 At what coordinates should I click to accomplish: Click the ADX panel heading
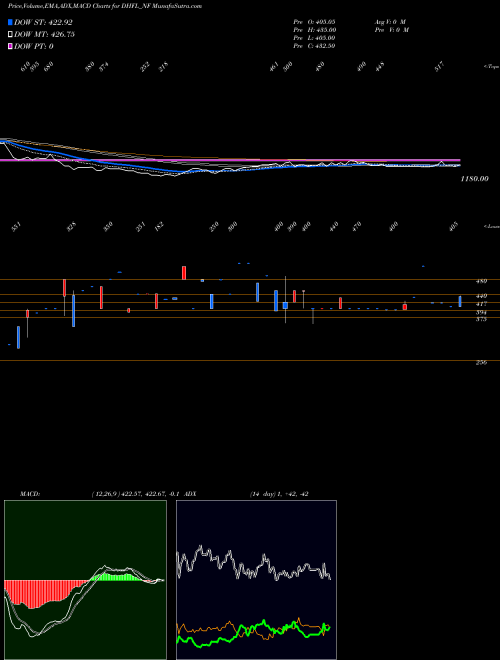[190, 493]
